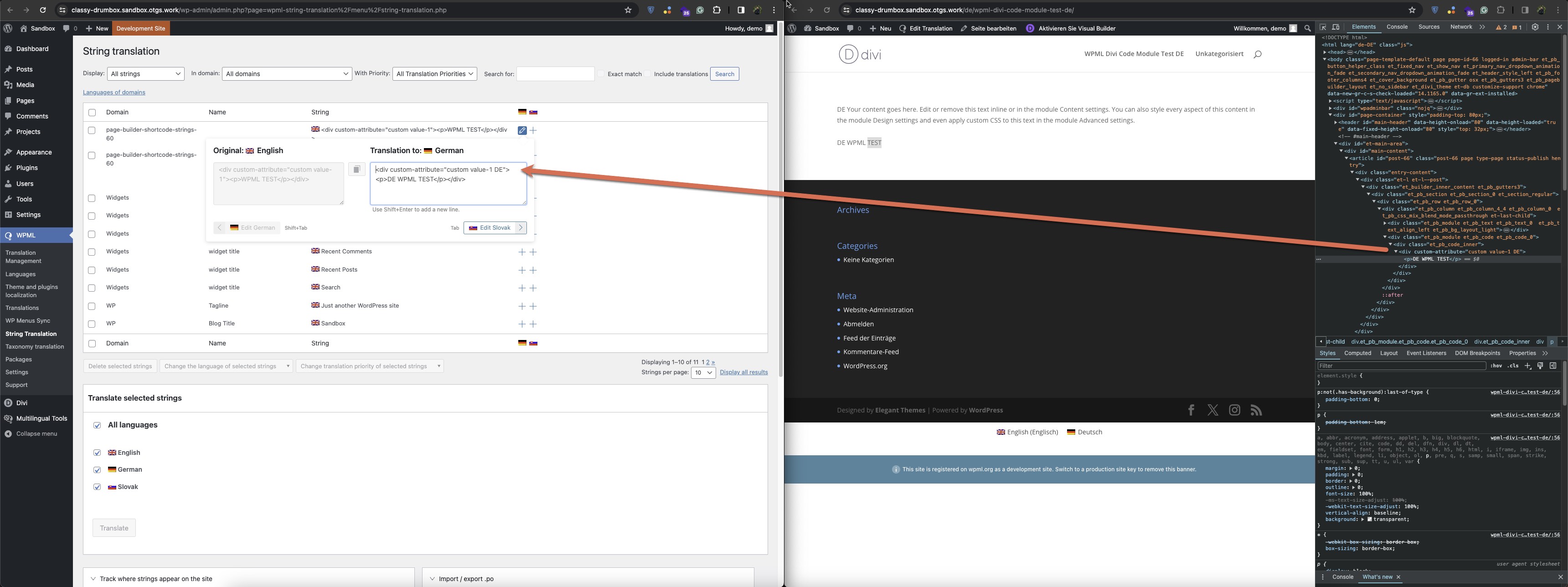Open the Languages of domains link
Screen dimensions: 1568x587
pos(114,93)
